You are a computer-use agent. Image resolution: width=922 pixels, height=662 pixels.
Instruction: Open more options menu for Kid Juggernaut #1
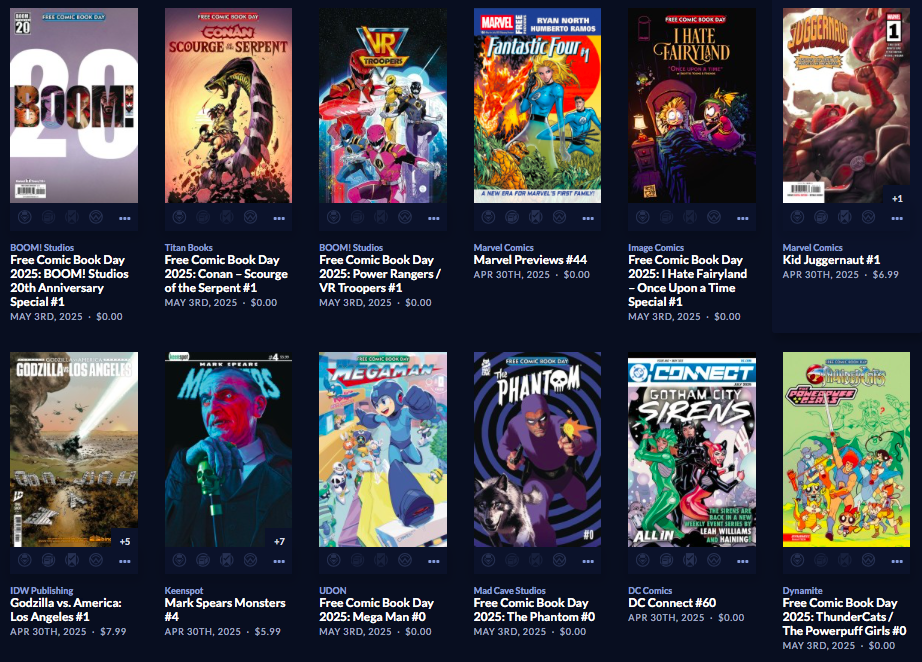(897, 218)
